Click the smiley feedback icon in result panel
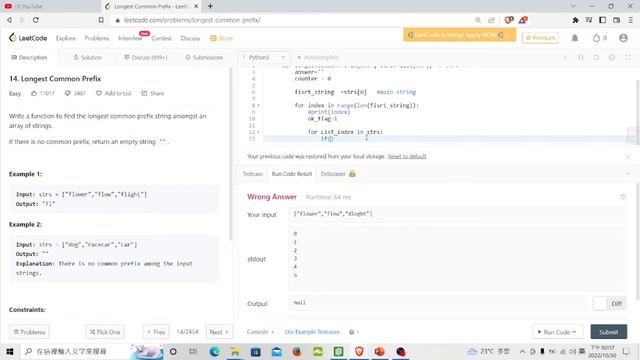The width and height of the screenshot is (640, 360). 623,197
